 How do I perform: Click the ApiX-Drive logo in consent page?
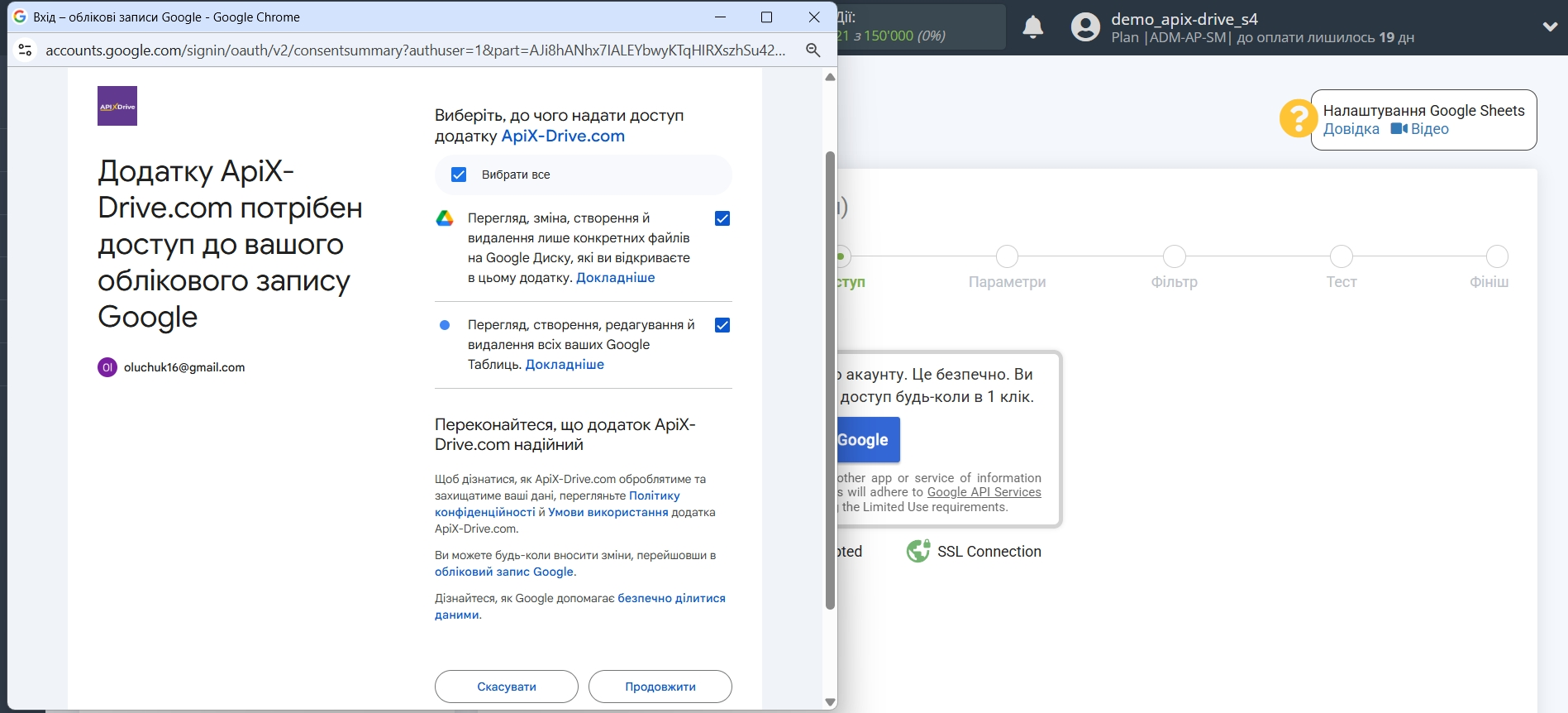coord(117,106)
